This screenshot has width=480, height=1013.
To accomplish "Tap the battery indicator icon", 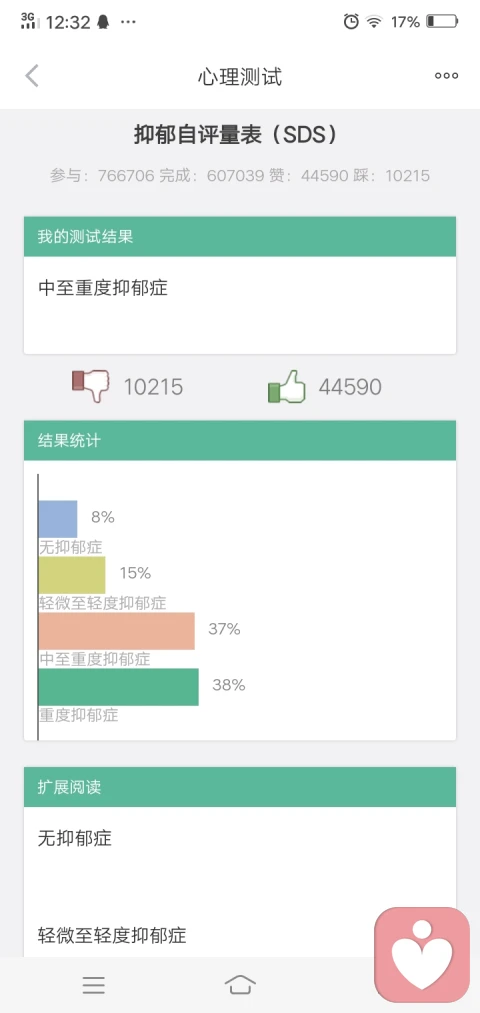I will (x=442, y=21).
